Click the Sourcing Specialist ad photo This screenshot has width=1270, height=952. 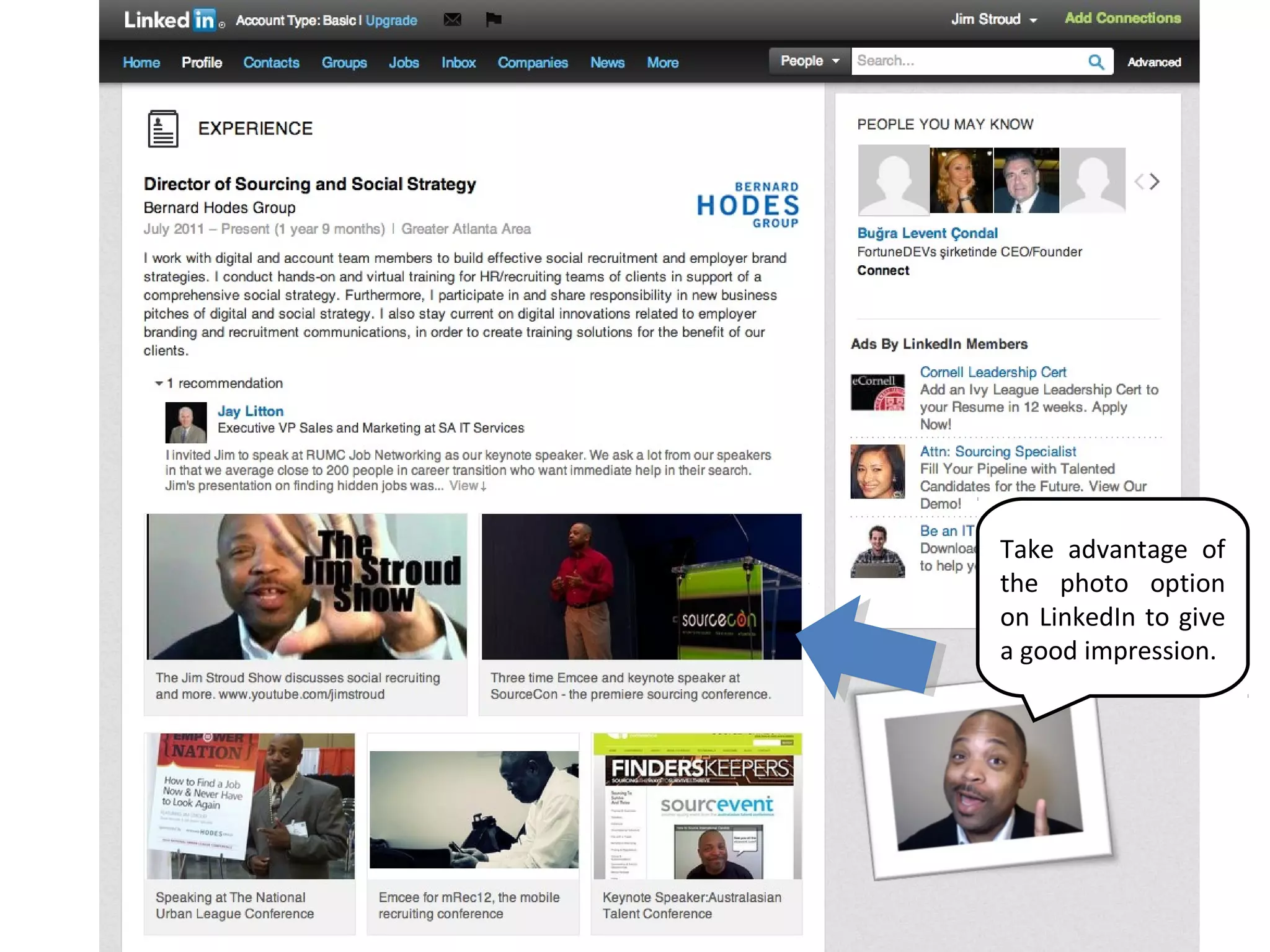click(x=877, y=472)
